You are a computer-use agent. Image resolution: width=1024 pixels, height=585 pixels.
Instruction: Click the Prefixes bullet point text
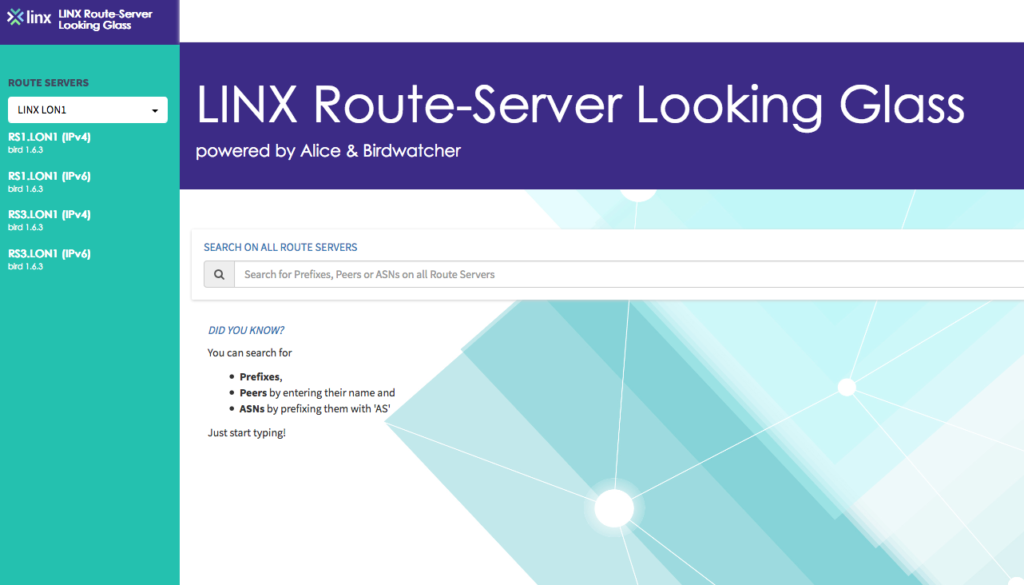tap(260, 376)
